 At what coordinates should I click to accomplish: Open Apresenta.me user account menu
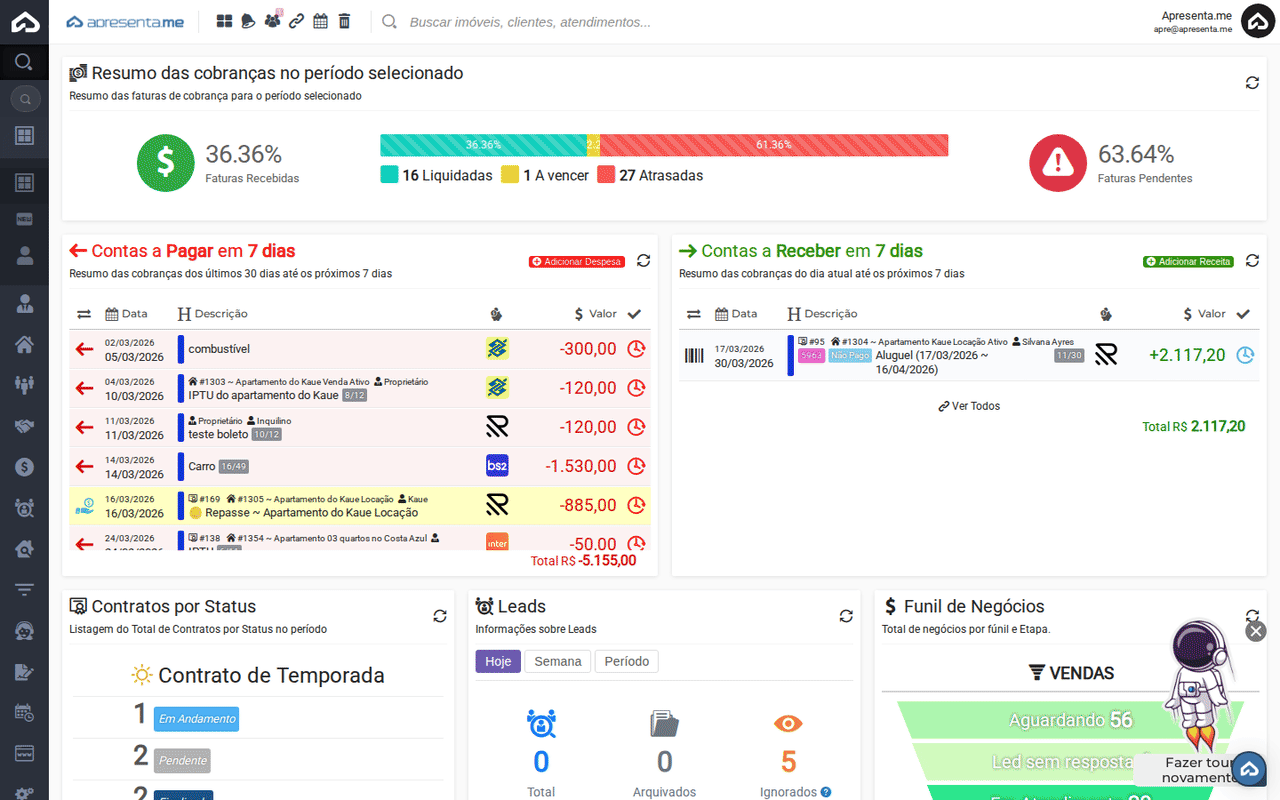click(1257, 21)
